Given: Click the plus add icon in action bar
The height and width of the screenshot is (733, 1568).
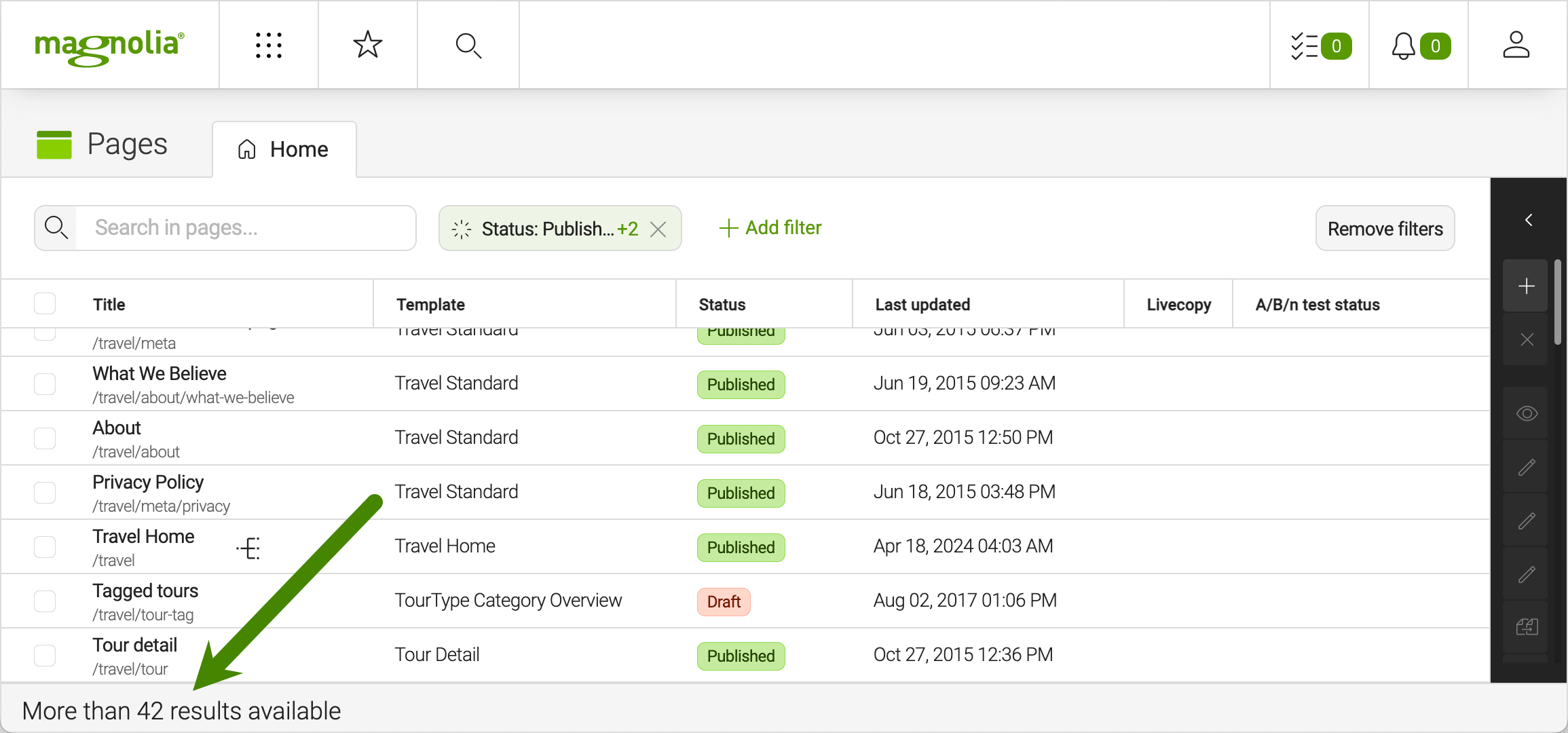Looking at the screenshot, I should (x=1526, y=286).
